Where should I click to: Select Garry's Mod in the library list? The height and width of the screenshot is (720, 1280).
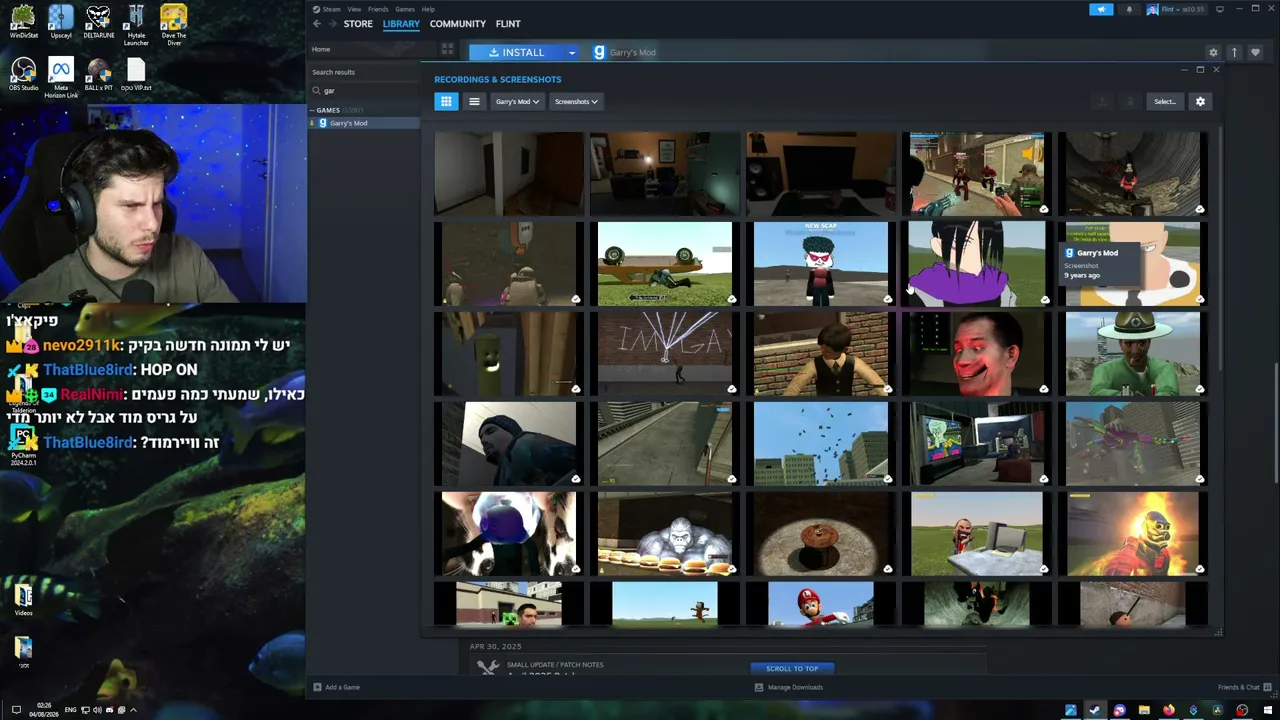[364, 123]
